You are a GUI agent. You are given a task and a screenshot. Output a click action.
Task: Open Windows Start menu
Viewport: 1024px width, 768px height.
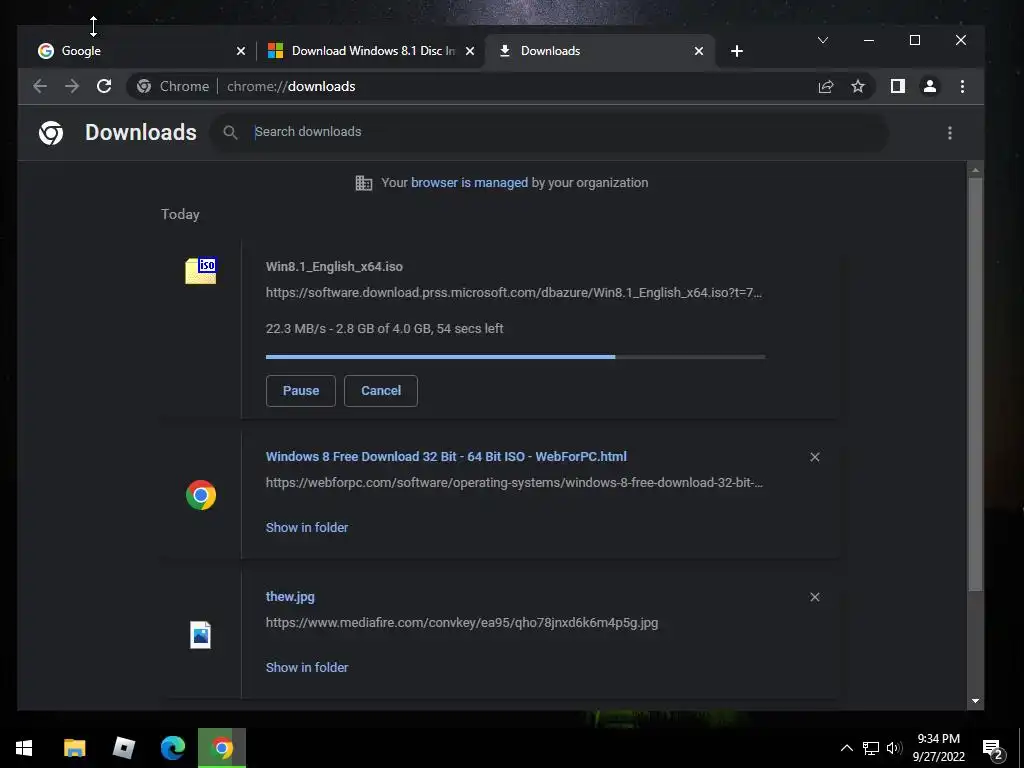pyautogui.click(x=24, y=748)
